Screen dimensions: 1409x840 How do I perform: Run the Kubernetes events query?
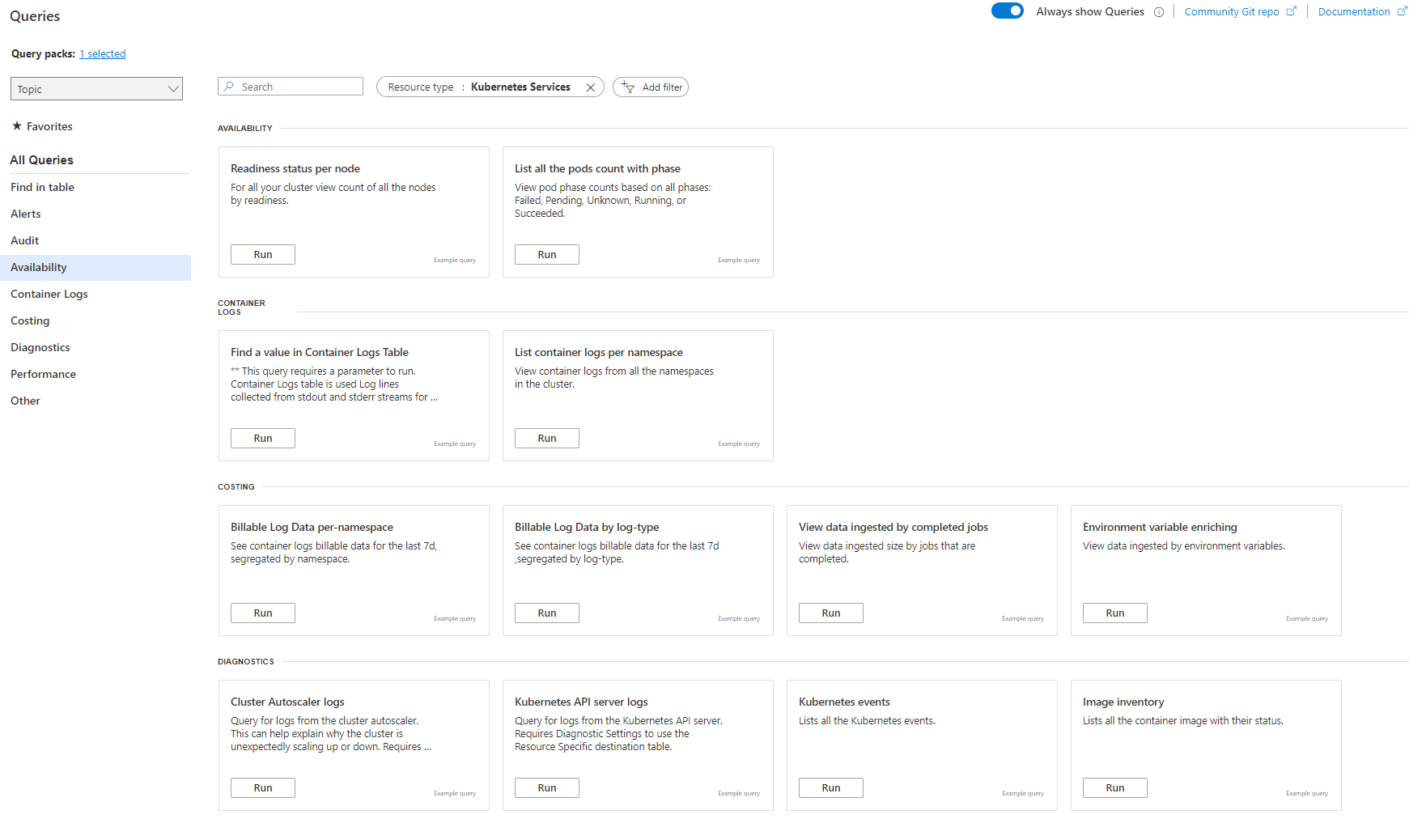[831, 788]
